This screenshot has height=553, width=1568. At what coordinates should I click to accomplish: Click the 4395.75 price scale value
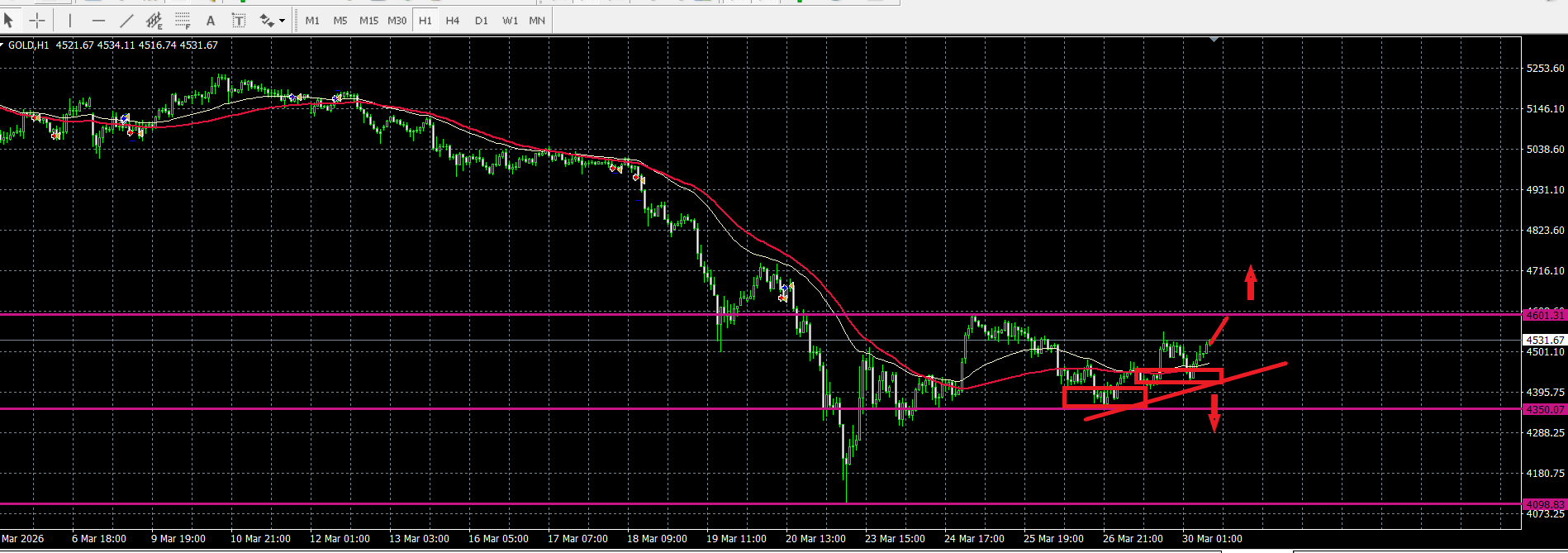pos(1545,393)
